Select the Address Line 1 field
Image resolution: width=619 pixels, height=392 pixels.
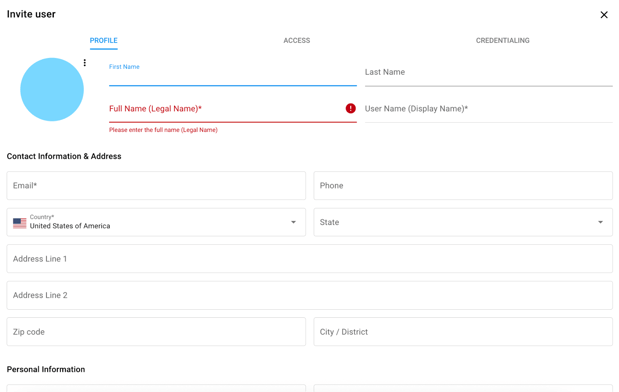(310, 259)
